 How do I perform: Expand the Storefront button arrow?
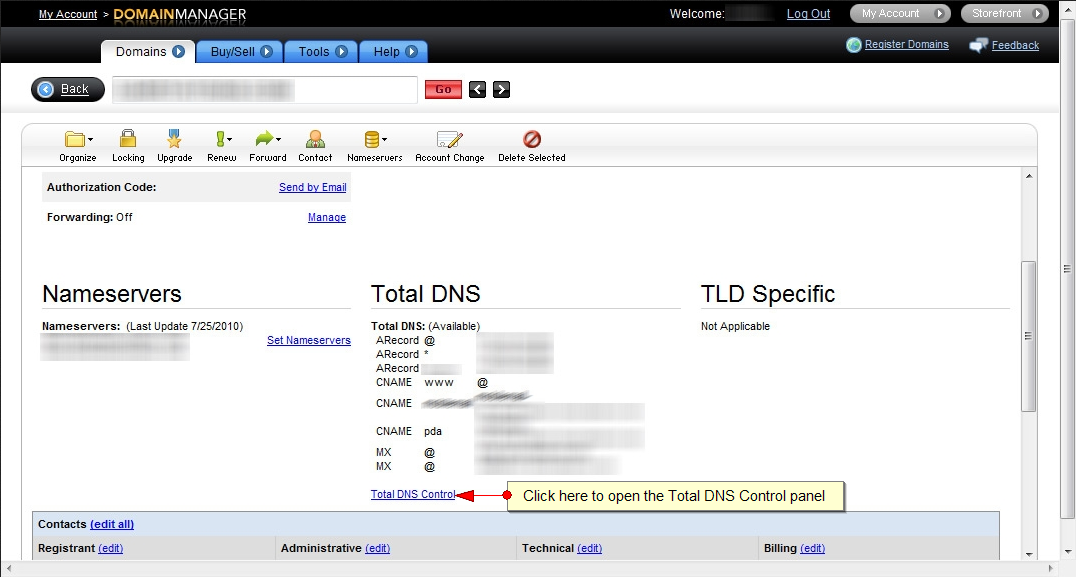click(x=1038, y=14)
